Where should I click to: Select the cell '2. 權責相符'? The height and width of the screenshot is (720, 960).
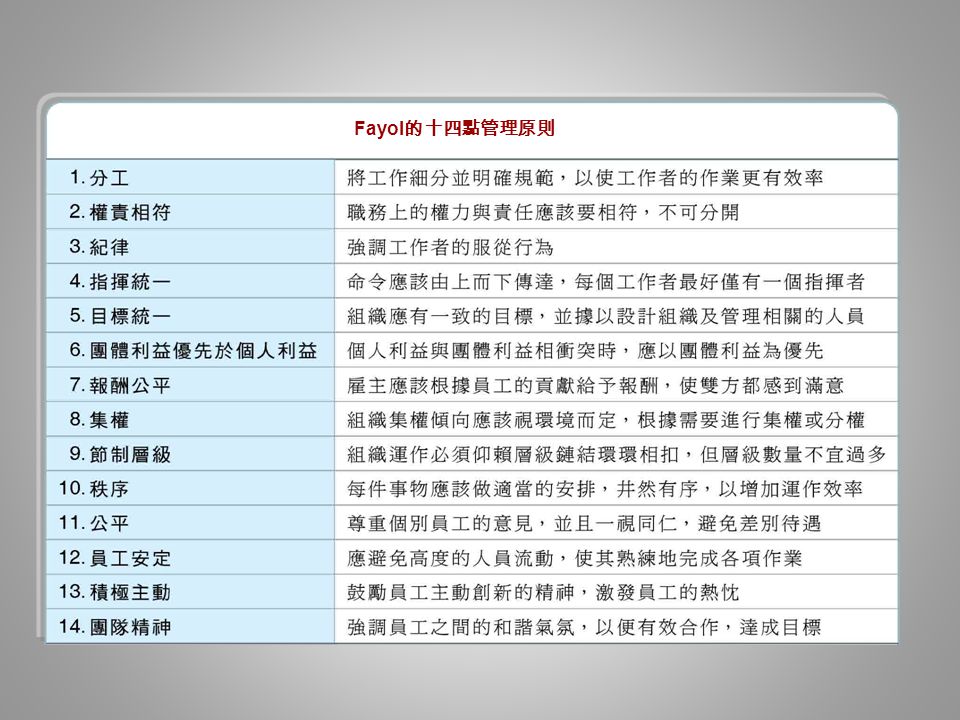coord(190,212)
